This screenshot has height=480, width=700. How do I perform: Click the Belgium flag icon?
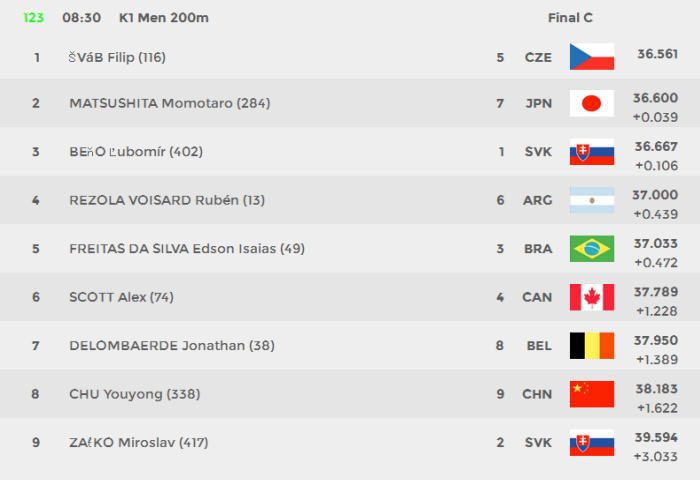point(592,346)
